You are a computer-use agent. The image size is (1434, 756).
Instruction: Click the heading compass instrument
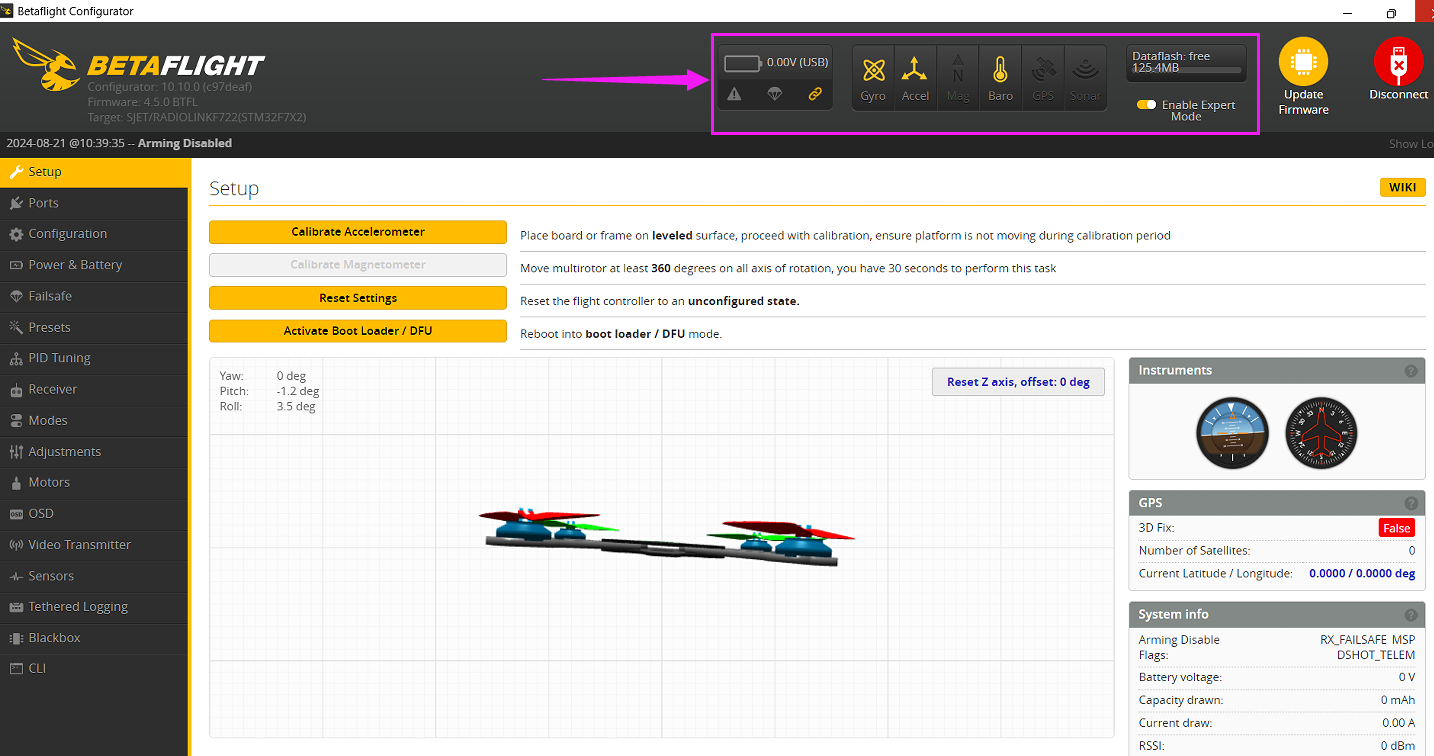point(1321,432)
